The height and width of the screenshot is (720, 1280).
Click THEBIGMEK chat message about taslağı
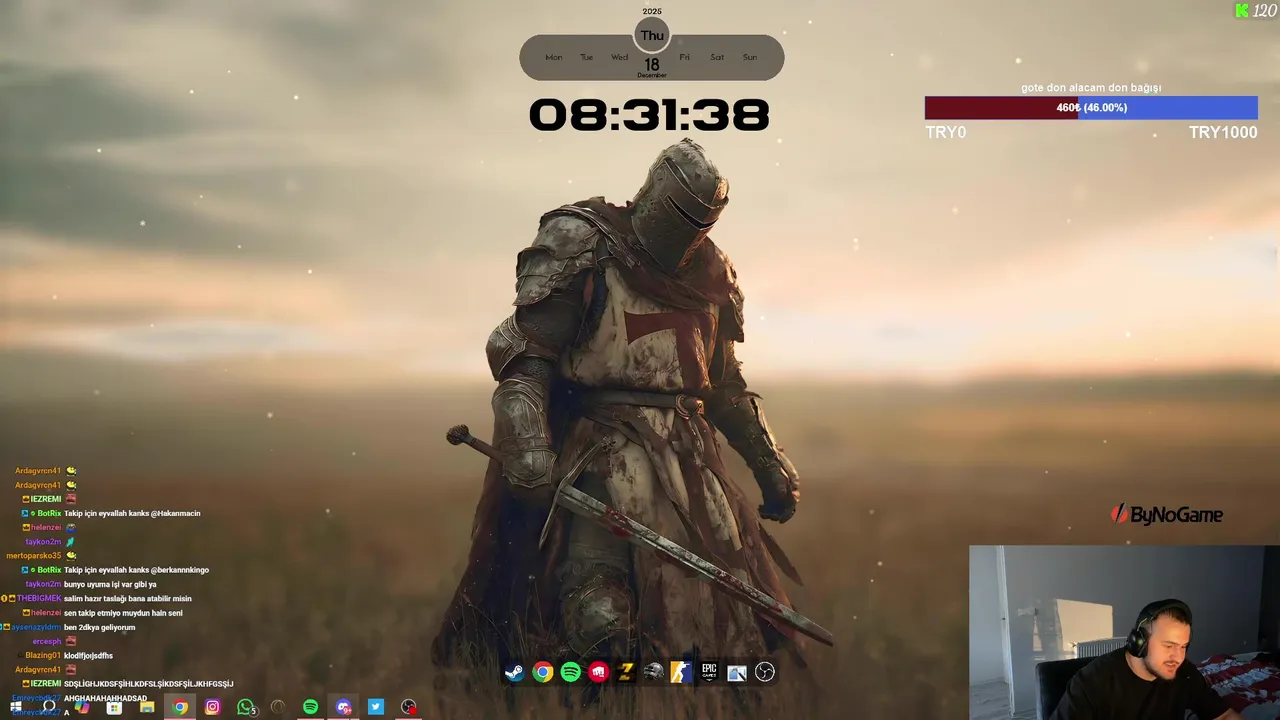coord(127,599)
